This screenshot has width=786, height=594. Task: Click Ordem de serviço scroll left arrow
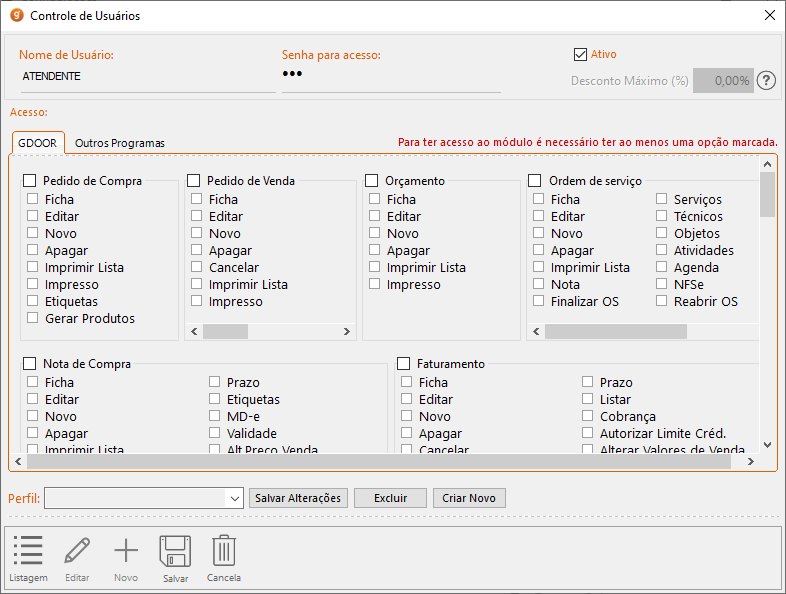[536, 331]
